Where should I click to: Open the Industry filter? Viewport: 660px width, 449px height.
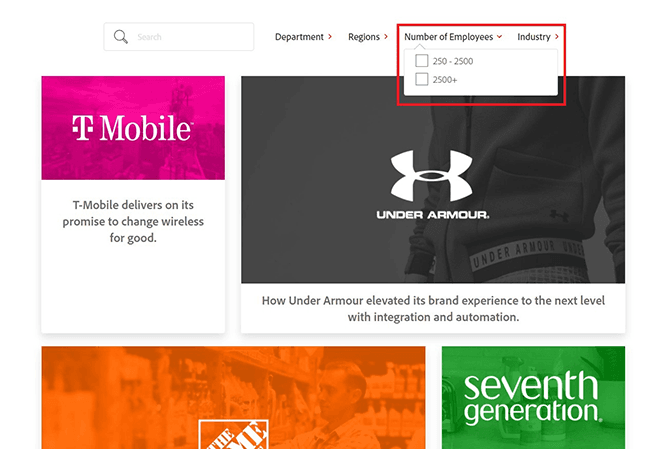point(538,37)
